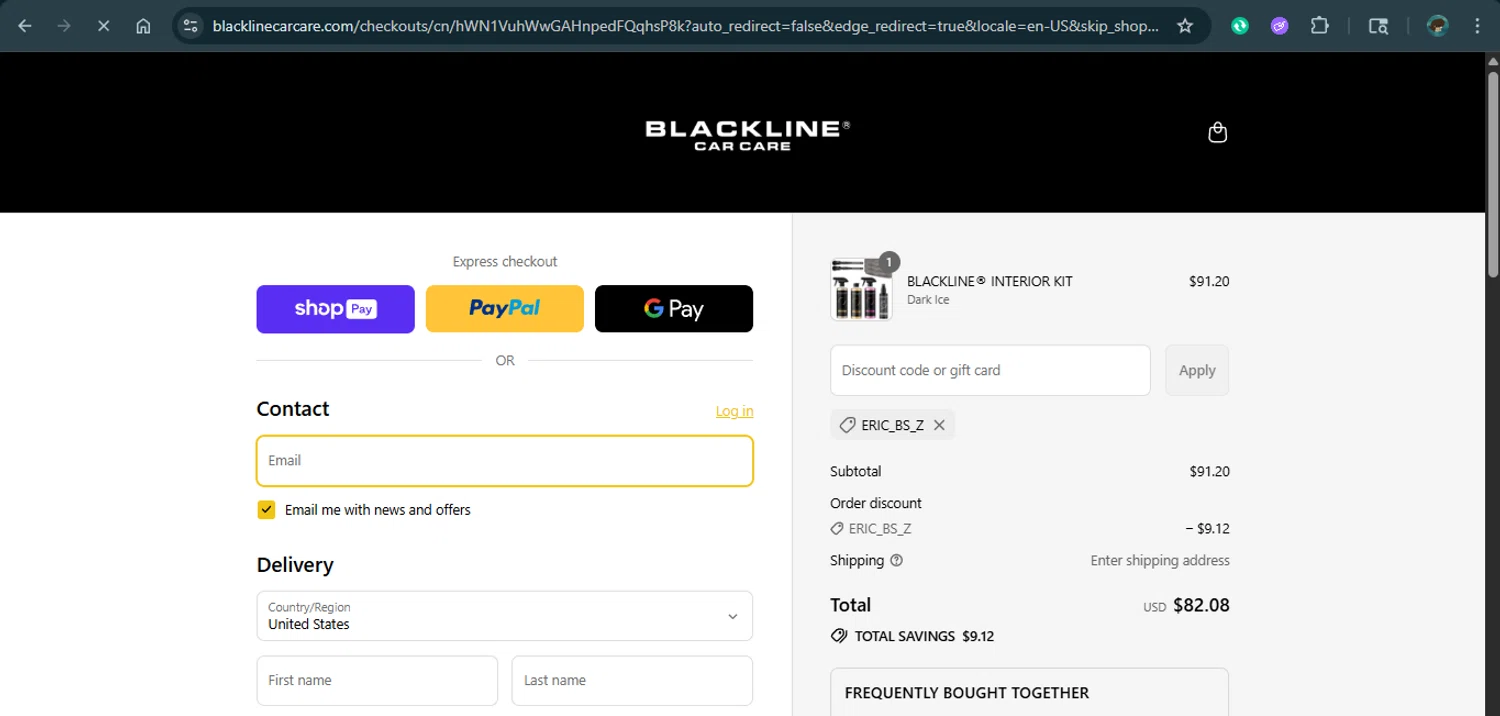Open the tab search side panel icon
The width and height of the screenshot is (1500, 716).
point(1378,26)
